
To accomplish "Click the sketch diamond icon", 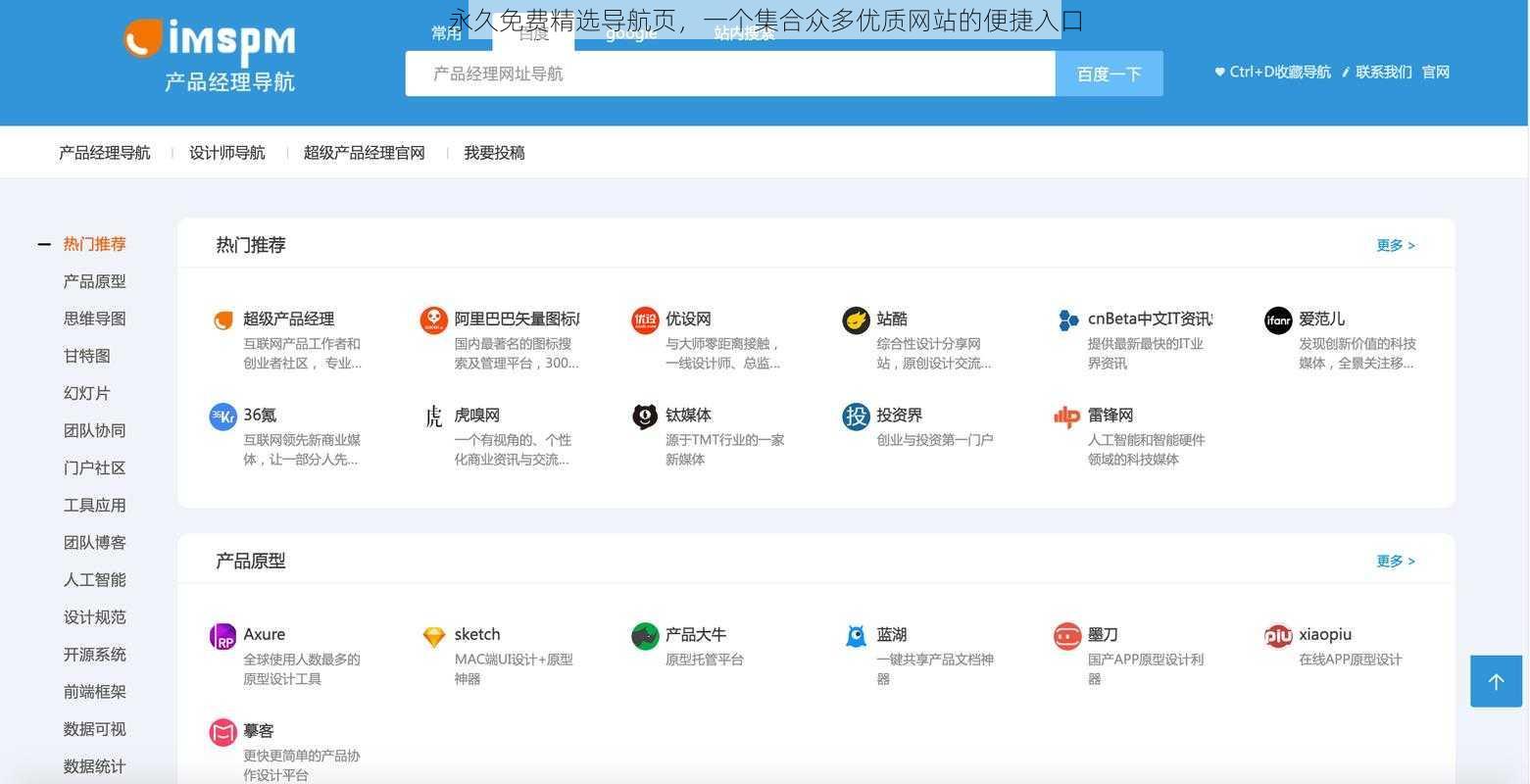I will click(434, 637).
